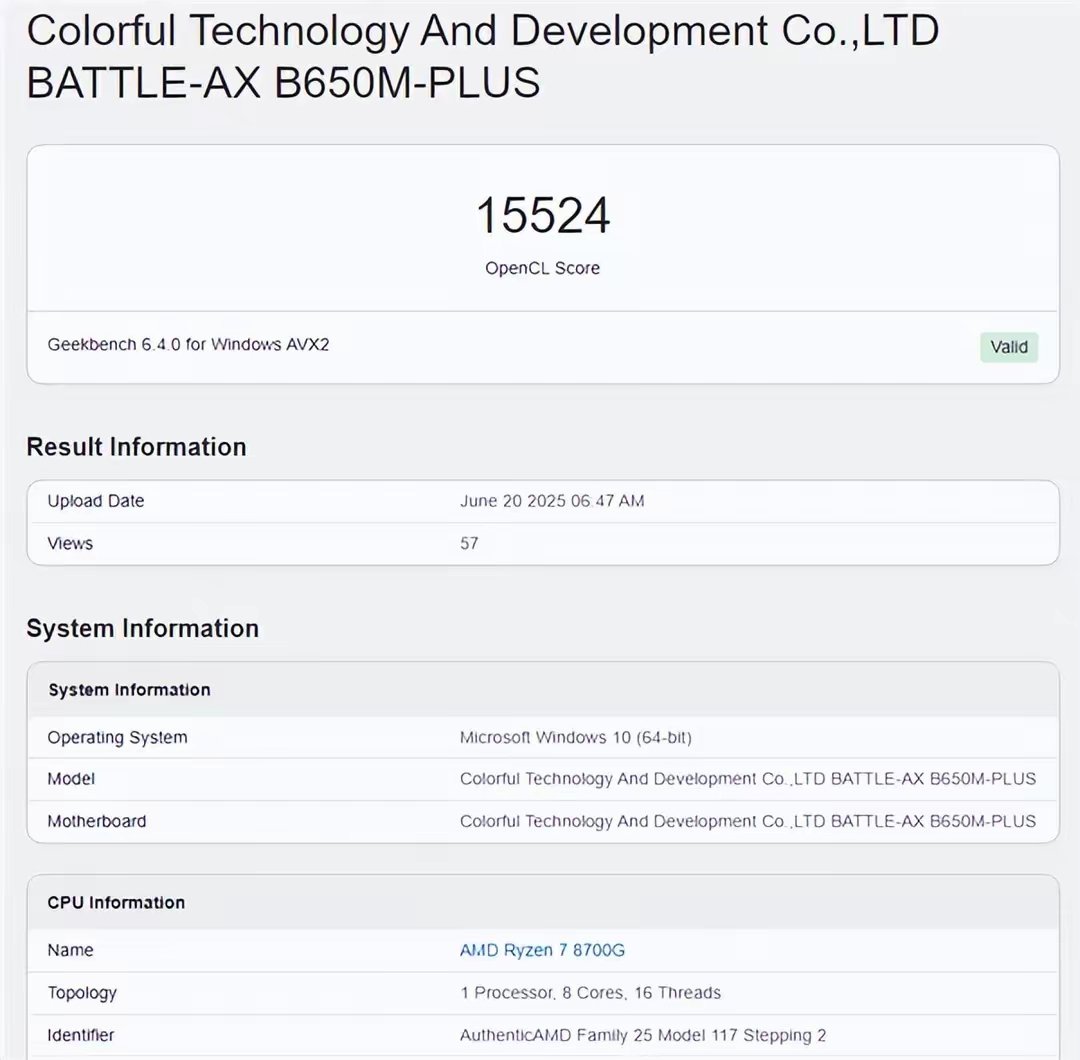The height and width of the screenshot is (1060, 1080).
Task: Click the System Information table header
Action: [129, 690]
